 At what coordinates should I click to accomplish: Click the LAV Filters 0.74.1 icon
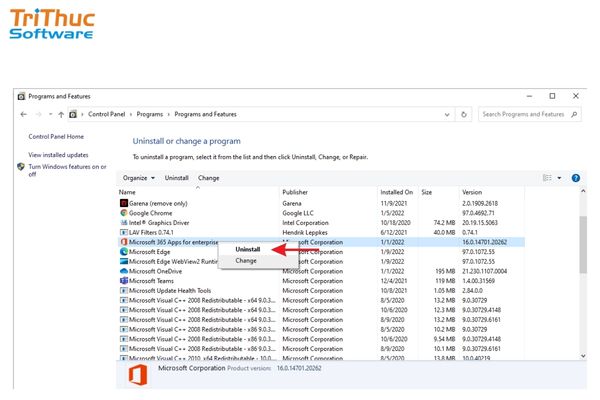point(124,232)
